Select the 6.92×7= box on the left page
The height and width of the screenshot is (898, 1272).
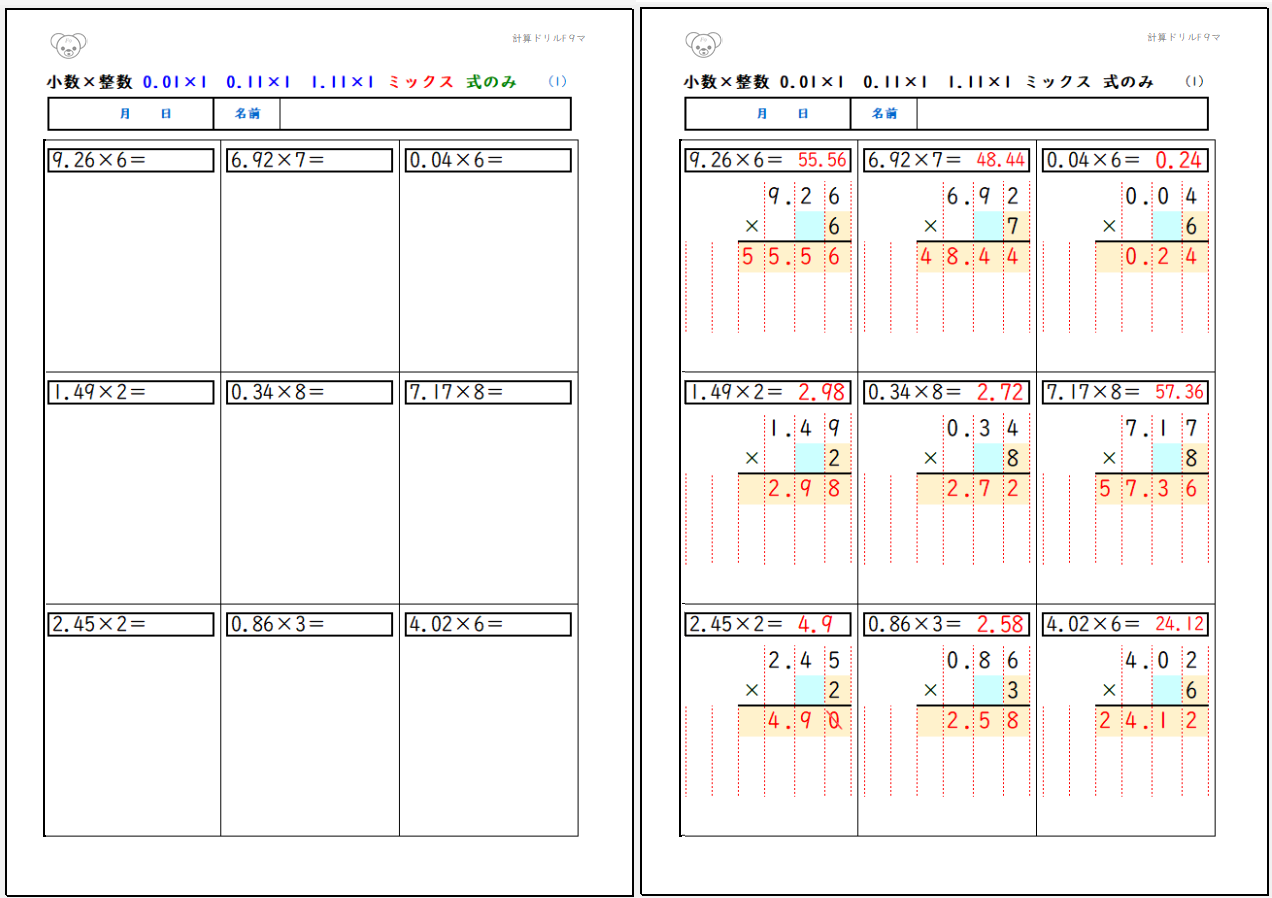(x=309, y=160)
